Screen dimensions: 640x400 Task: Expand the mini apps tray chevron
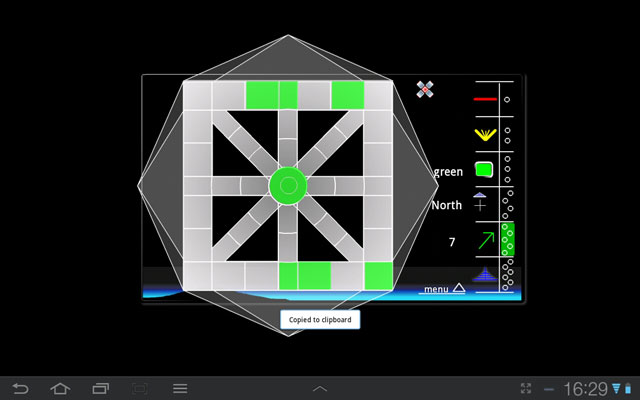point(320,389)
